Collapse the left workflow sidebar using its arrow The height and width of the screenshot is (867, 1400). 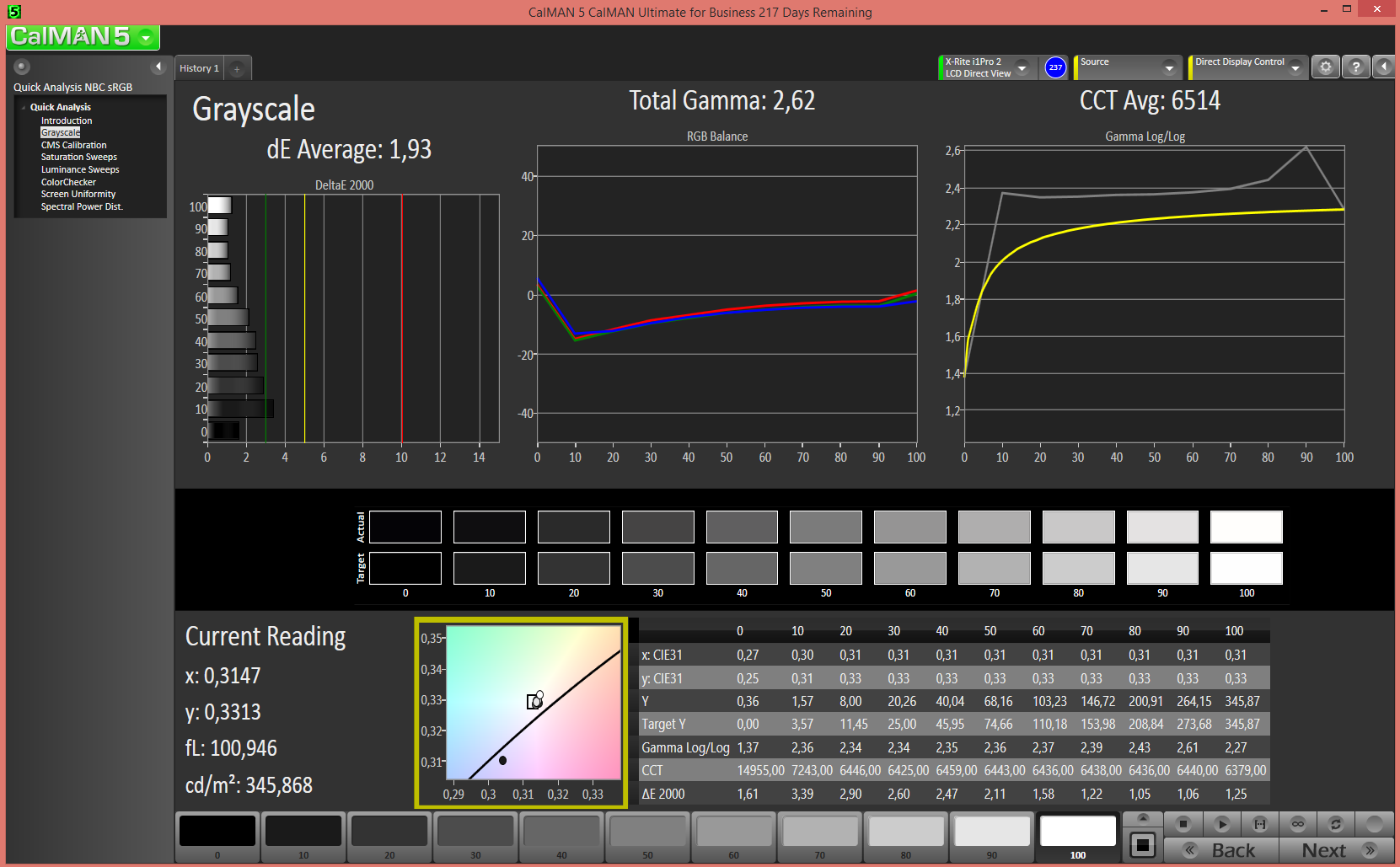point(158,67)
